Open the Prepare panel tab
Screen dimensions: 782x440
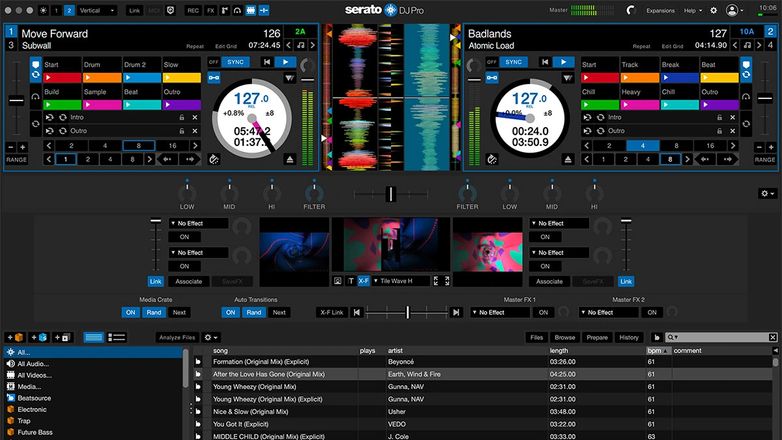[x=597, y=337]
